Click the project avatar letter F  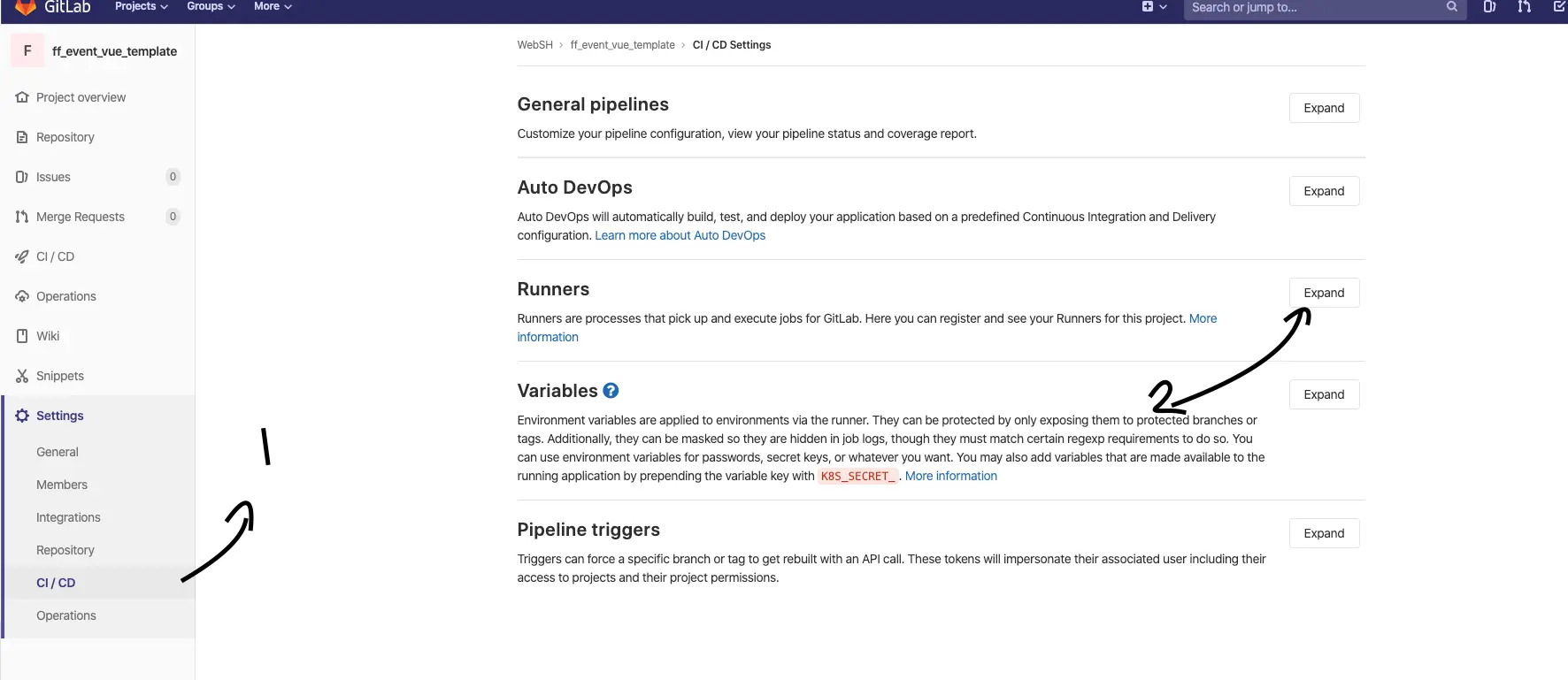click(x=27, y=51)
